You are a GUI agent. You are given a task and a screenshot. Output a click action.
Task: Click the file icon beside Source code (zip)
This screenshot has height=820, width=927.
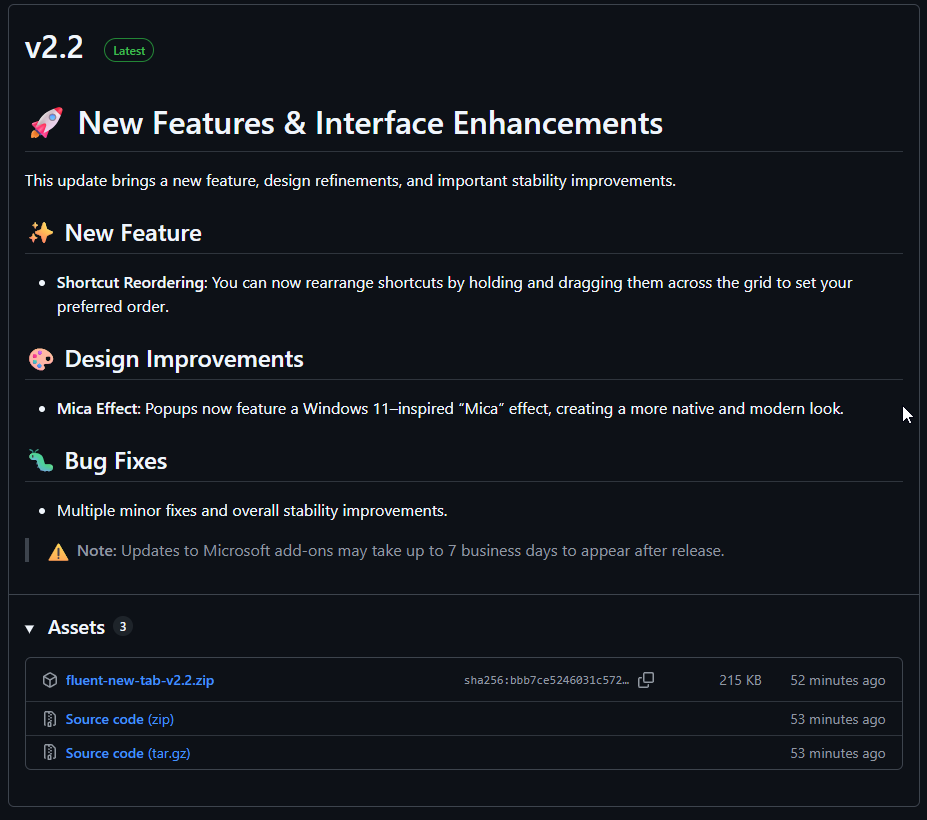(50, 719)
